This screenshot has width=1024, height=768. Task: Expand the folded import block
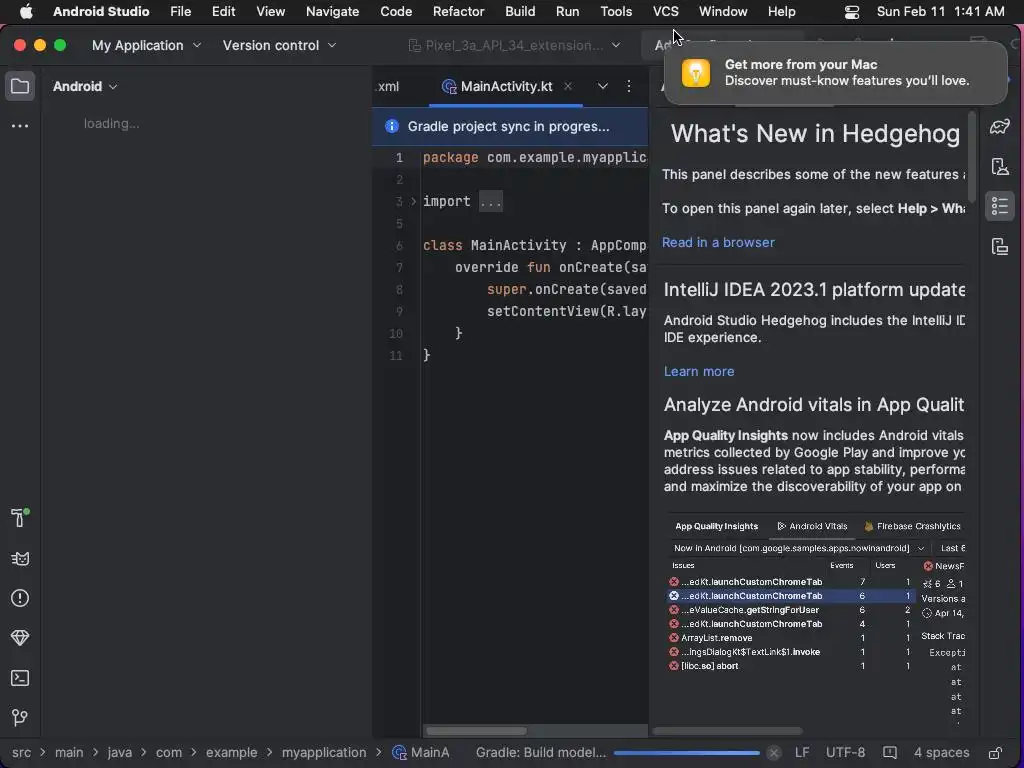(x=413, y=201)
